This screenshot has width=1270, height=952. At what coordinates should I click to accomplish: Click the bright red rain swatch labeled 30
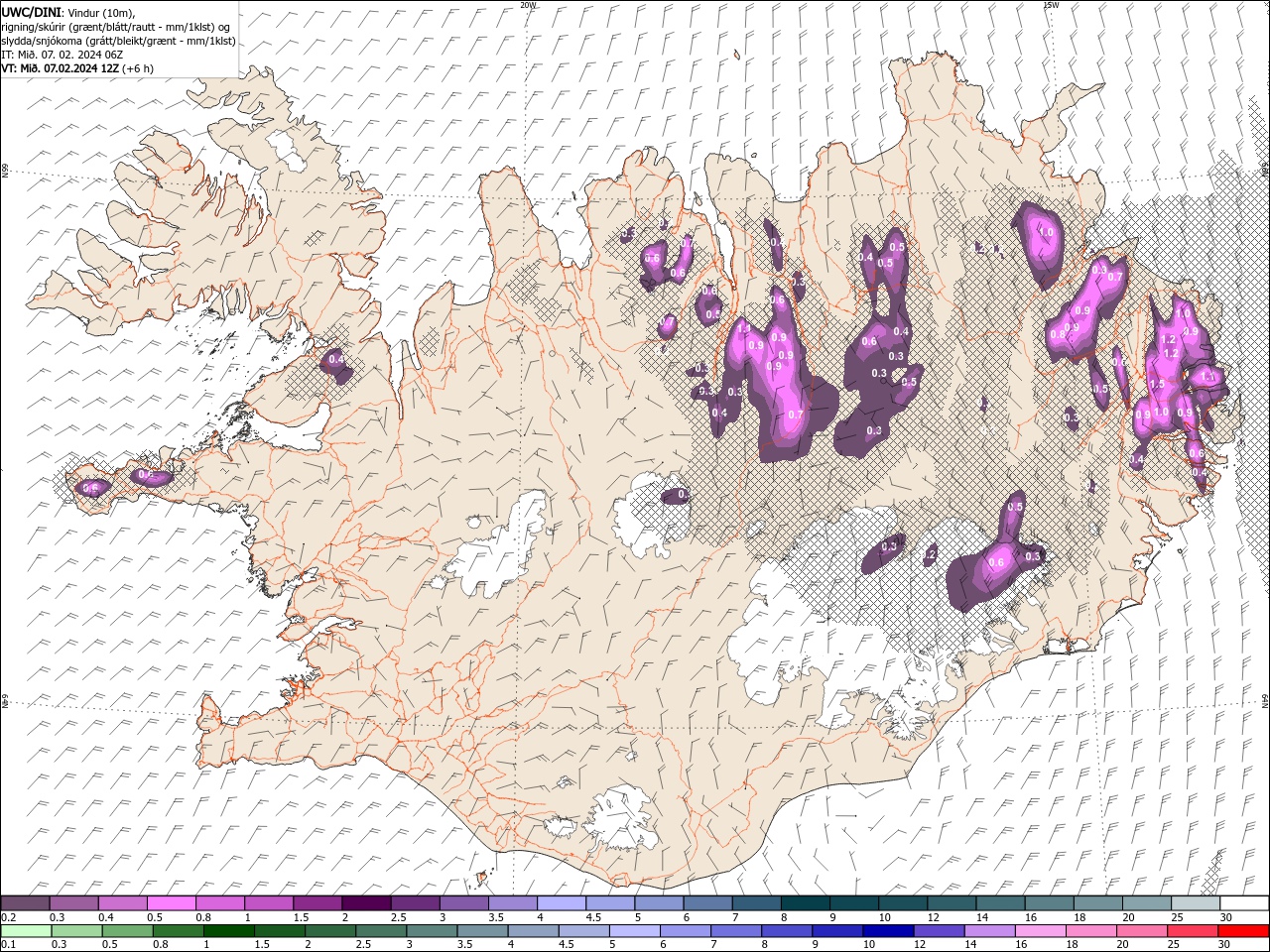(1242, 931)
